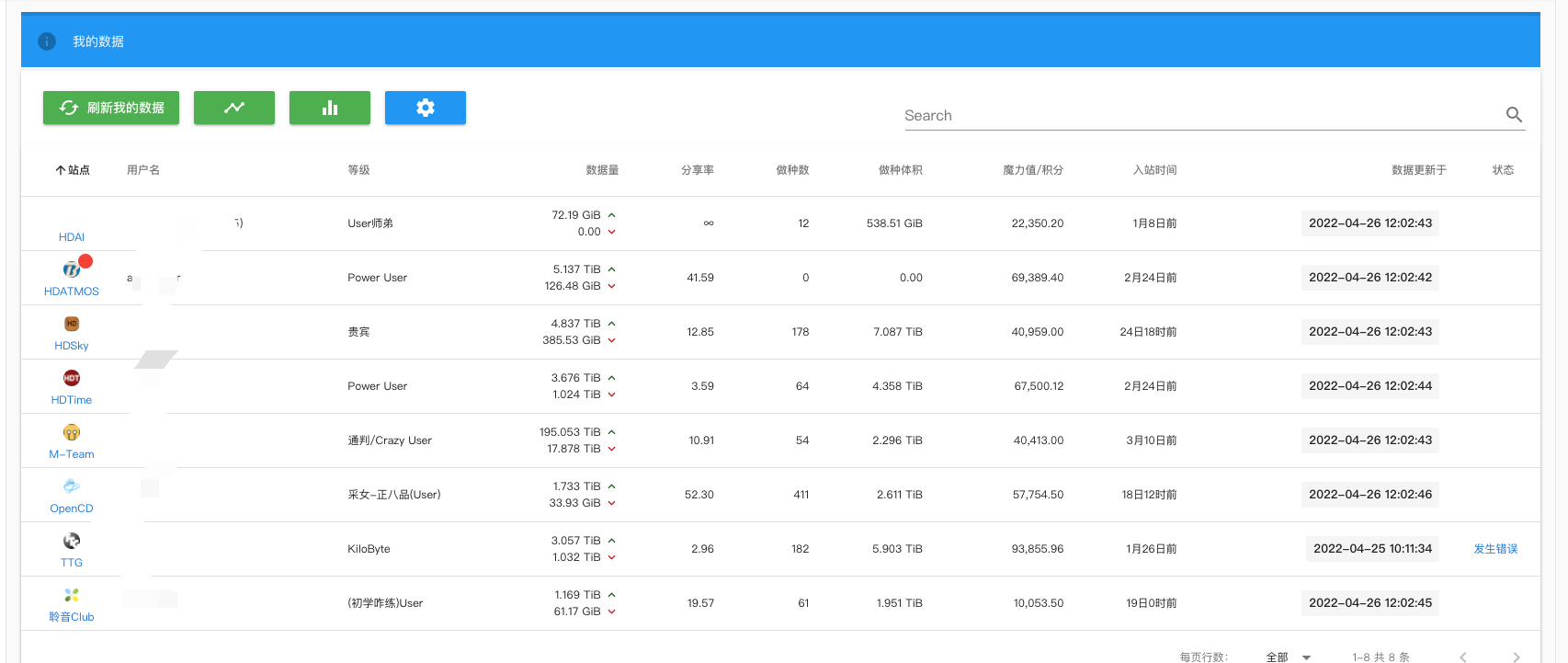
Task: Click the TTG site icon
Action: point(72,541)
